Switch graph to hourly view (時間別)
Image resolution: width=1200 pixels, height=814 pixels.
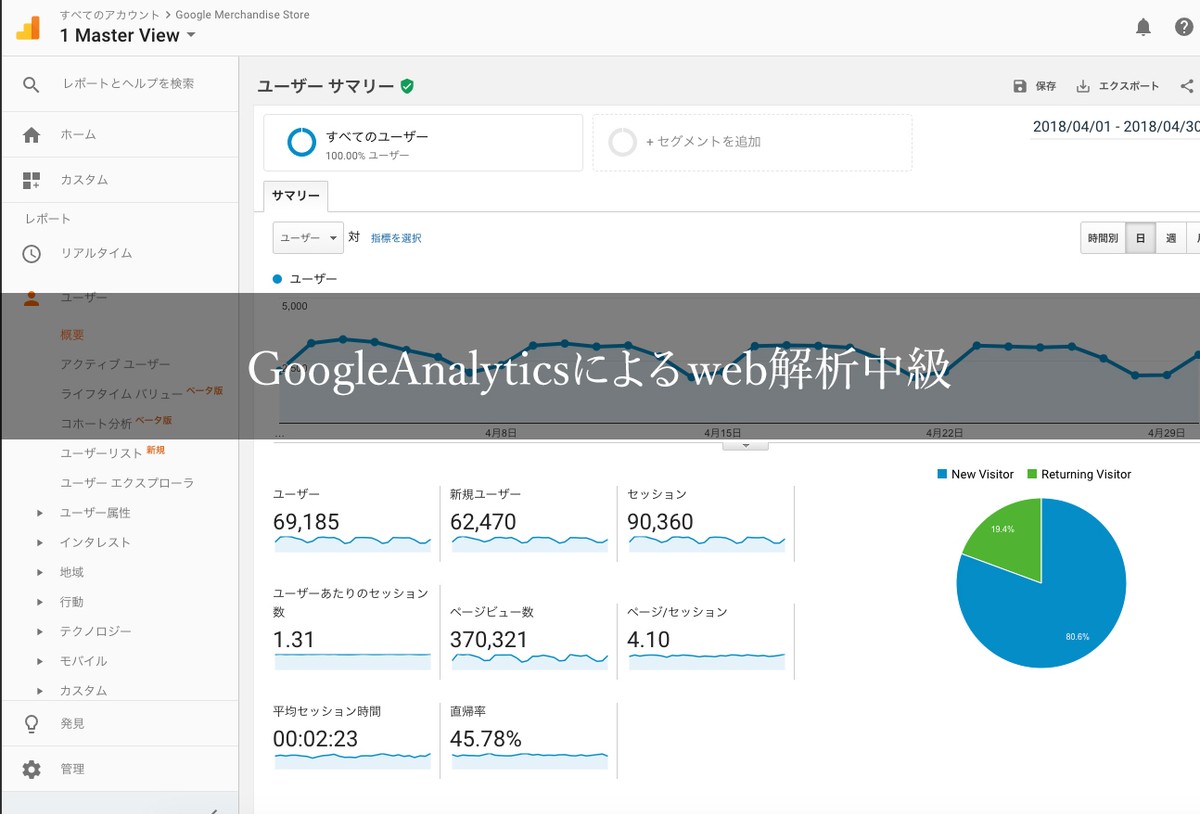(1103, 238)
